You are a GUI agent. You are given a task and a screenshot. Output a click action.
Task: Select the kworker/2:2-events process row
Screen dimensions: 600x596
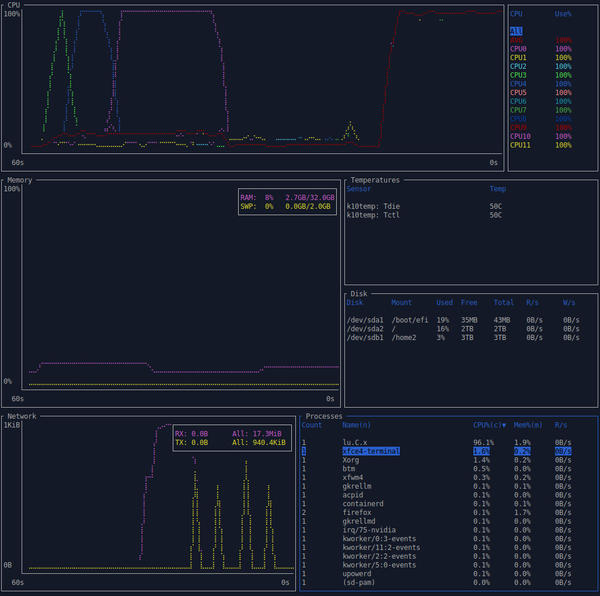(x=436, y=557)
